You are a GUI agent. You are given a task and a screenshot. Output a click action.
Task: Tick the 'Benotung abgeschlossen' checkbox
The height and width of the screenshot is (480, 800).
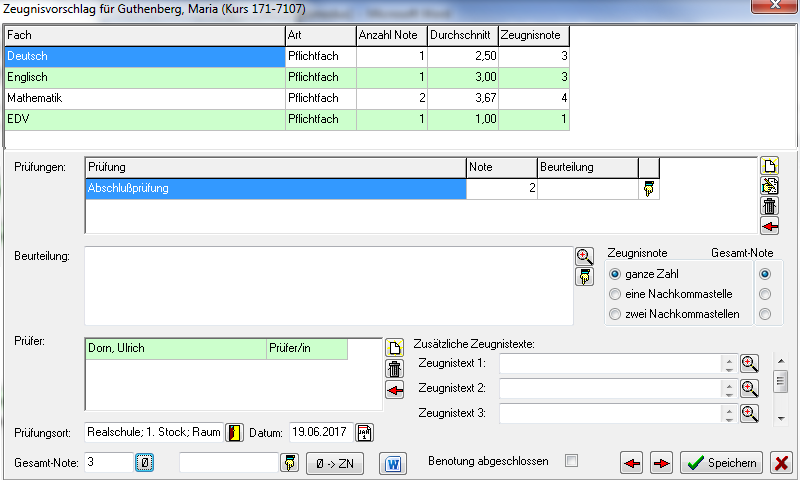(x=571, y=461)
